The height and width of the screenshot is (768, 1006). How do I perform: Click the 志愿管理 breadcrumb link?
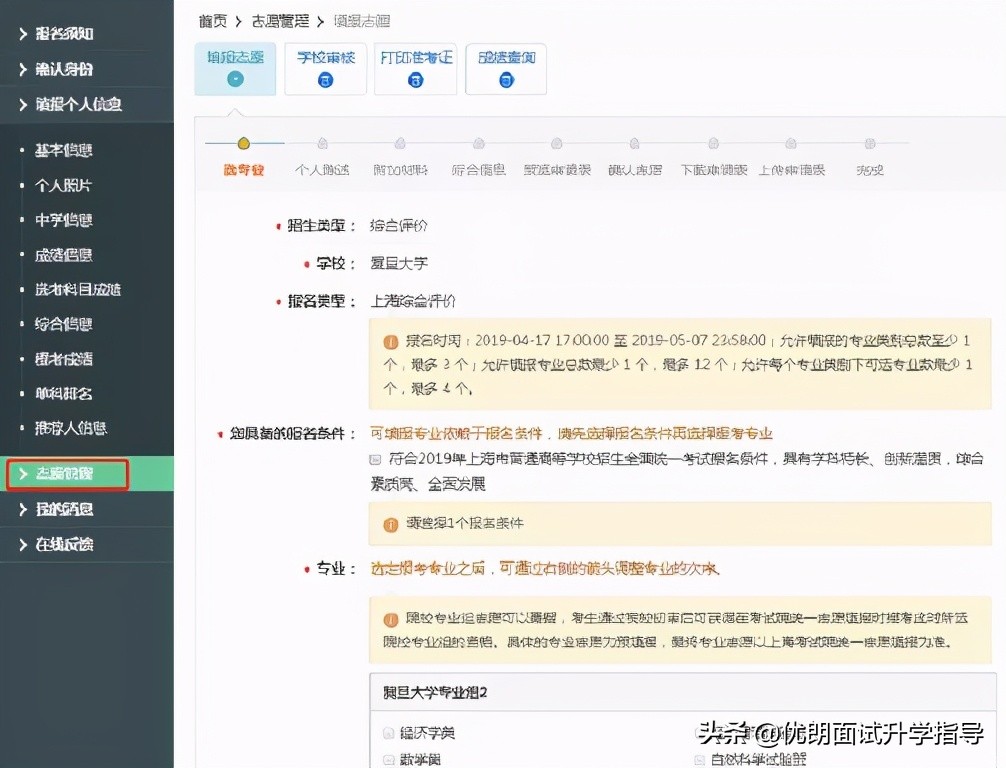pyautogui.click(x=280, y=21)
